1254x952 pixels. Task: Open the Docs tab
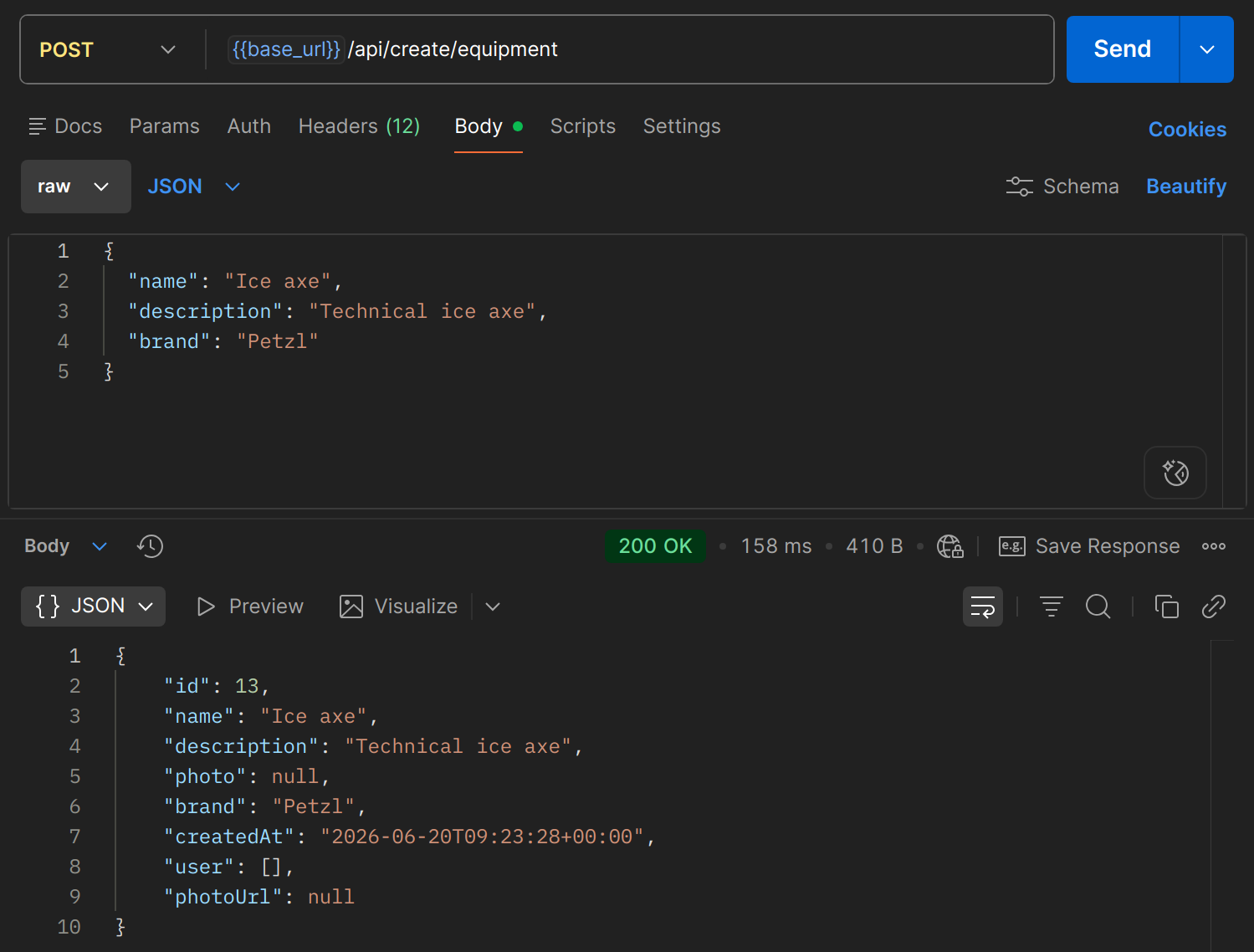point(65,126)
